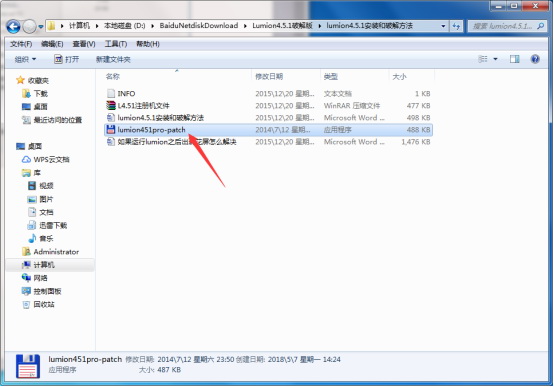The width and height of the screenshot is (554, 387).
Task: Open 回收站 in navigation pane
Action: point(44,305)
